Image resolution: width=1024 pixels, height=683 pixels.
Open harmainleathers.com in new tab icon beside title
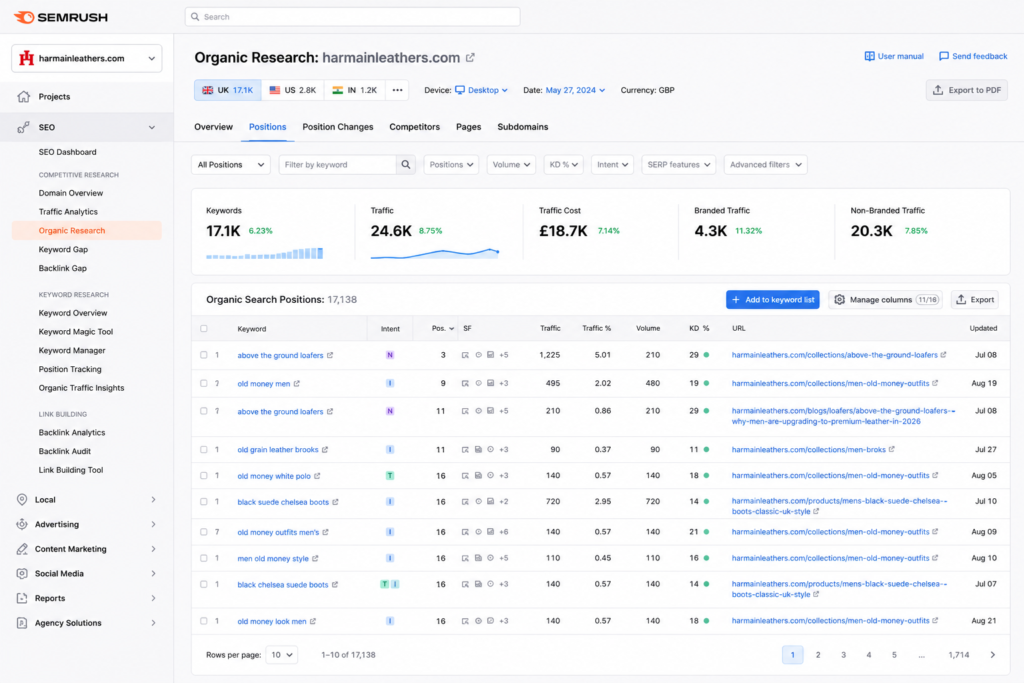[470, 57]
